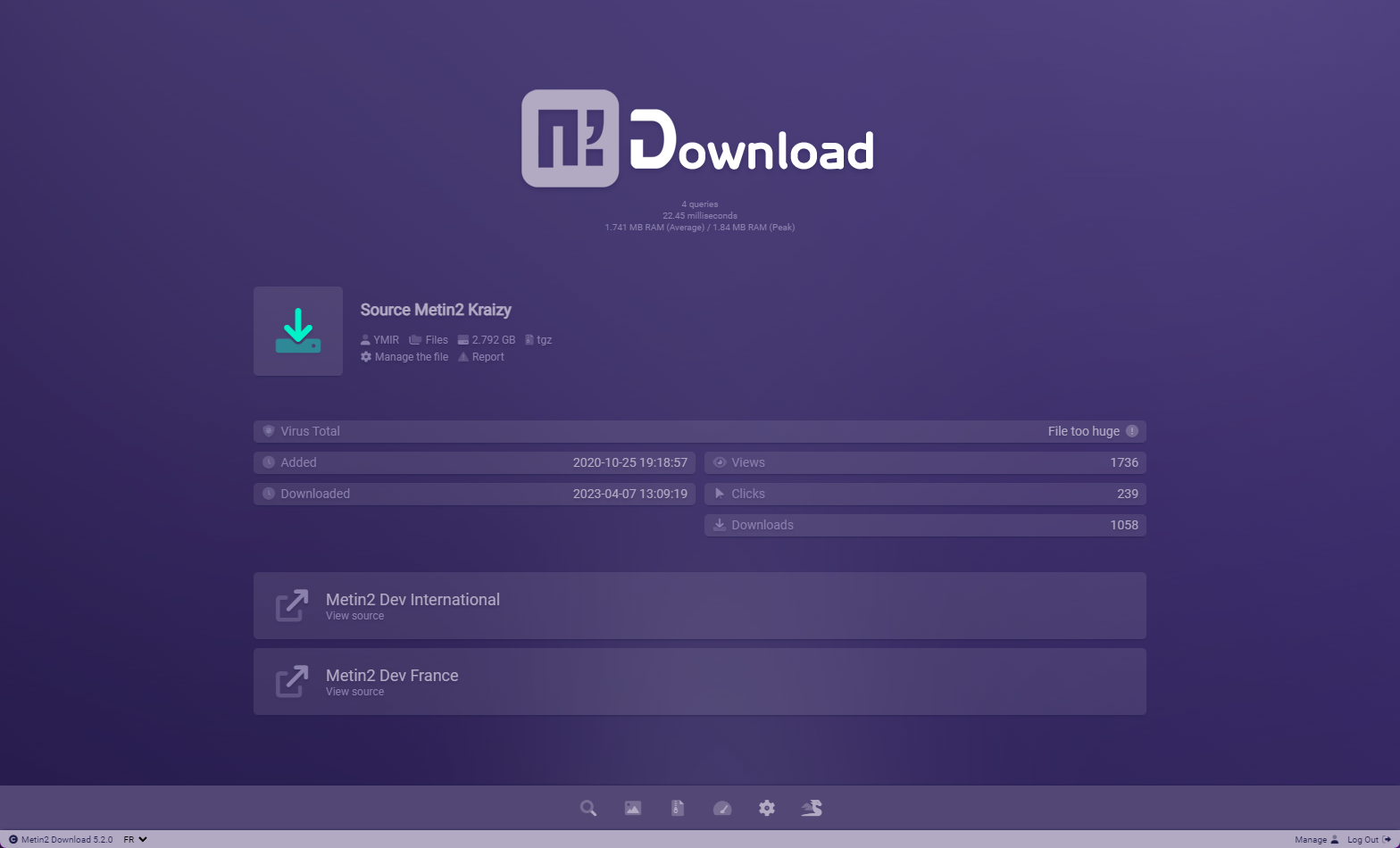This screenshot has height=848, width=1400.
Task: Open the Metin2 Dev France source link
Action: point(700,681)
